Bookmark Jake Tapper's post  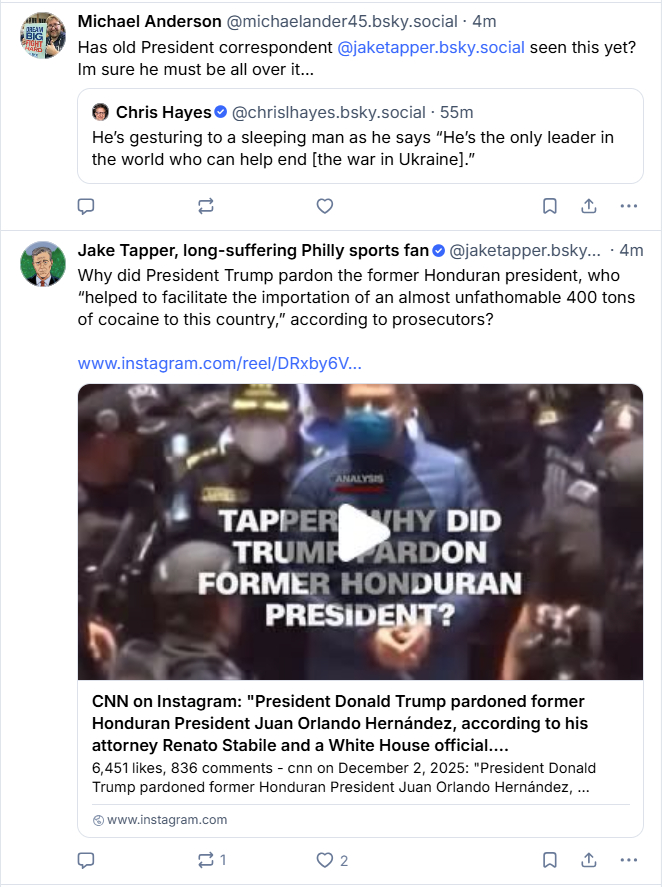click(549, 860)
